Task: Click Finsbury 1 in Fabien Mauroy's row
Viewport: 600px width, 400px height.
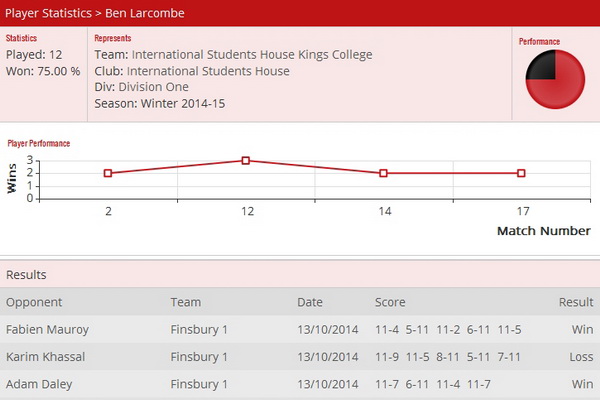Action: [x=199, y=330]
